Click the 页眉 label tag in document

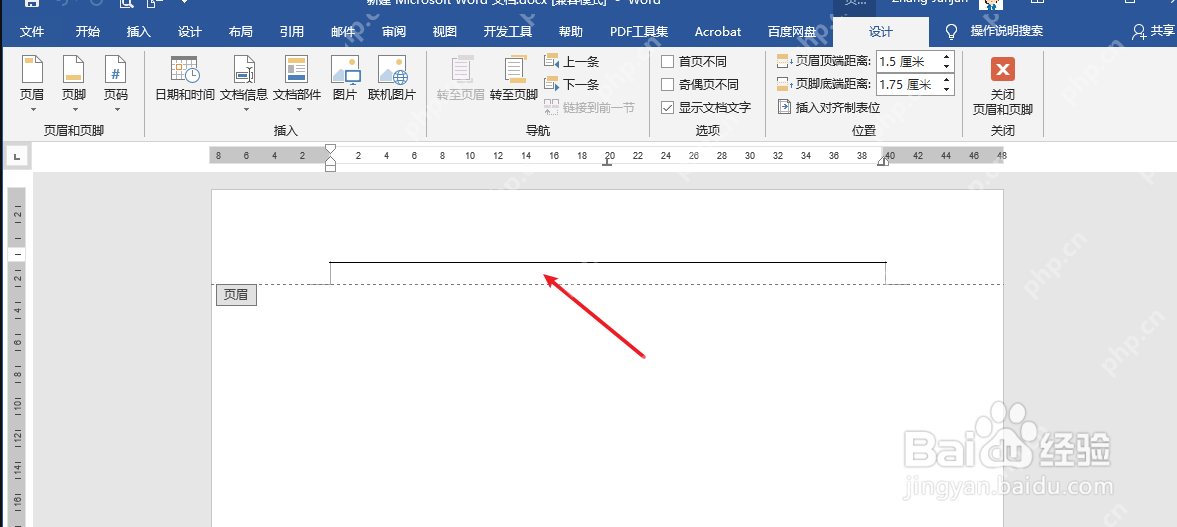[236, 295]
